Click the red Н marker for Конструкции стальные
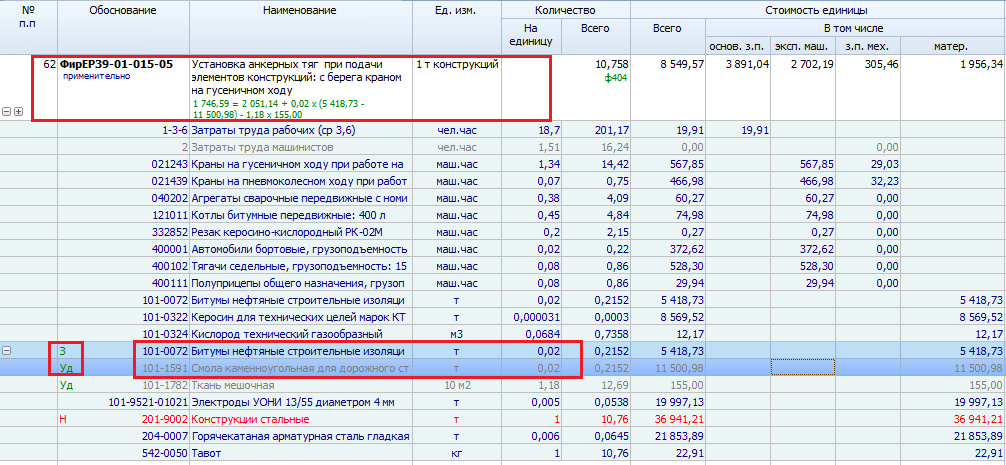This screenshot has width=1006, height=465. point(63,419)
